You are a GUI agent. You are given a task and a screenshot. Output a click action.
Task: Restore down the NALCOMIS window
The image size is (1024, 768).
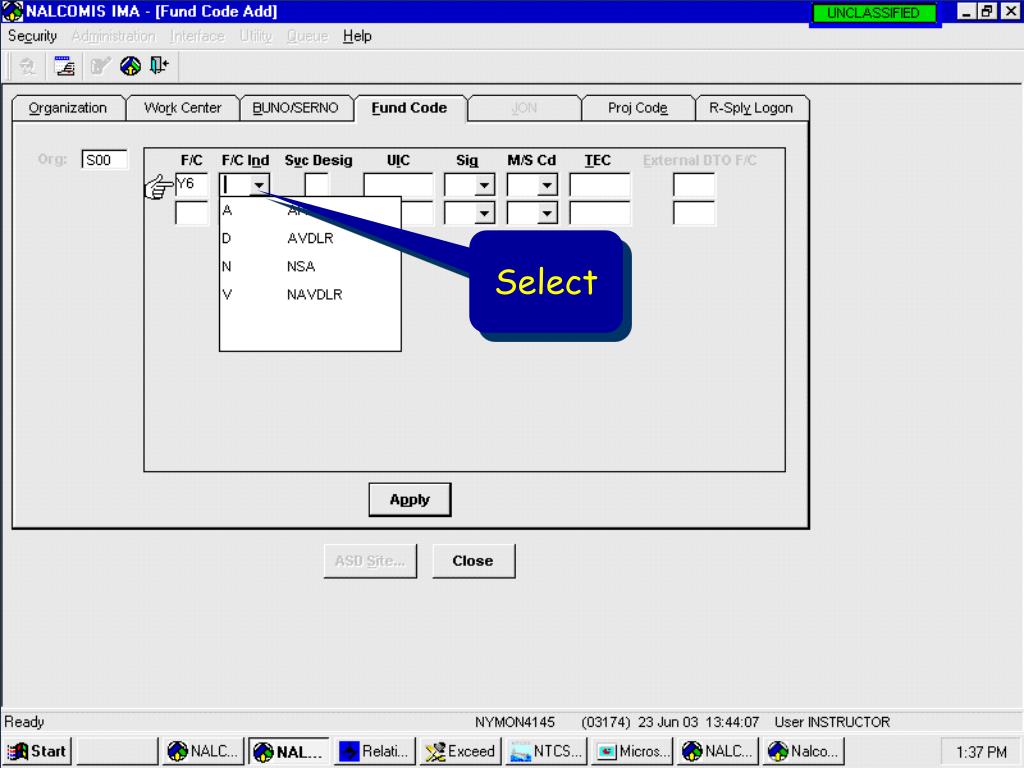tap(987, 11)
